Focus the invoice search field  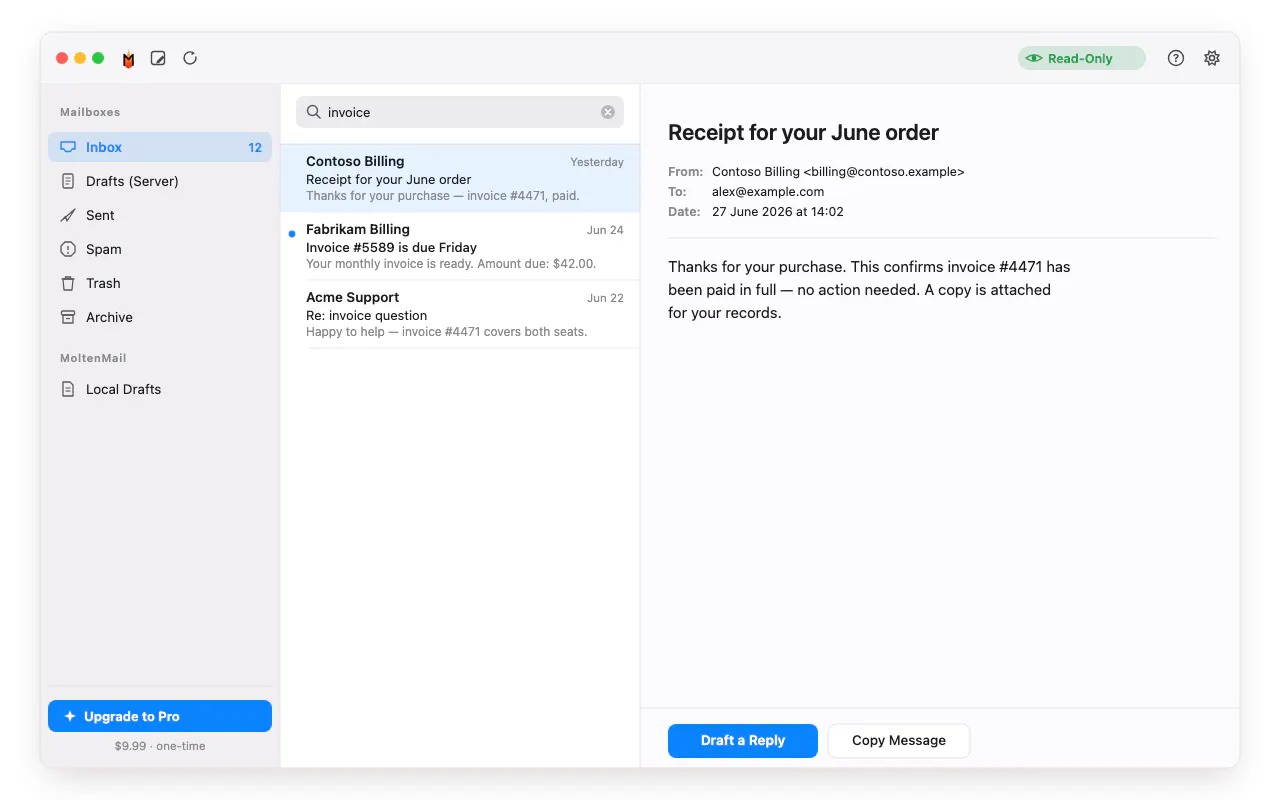pyautogui.click(x=460, y=112)
